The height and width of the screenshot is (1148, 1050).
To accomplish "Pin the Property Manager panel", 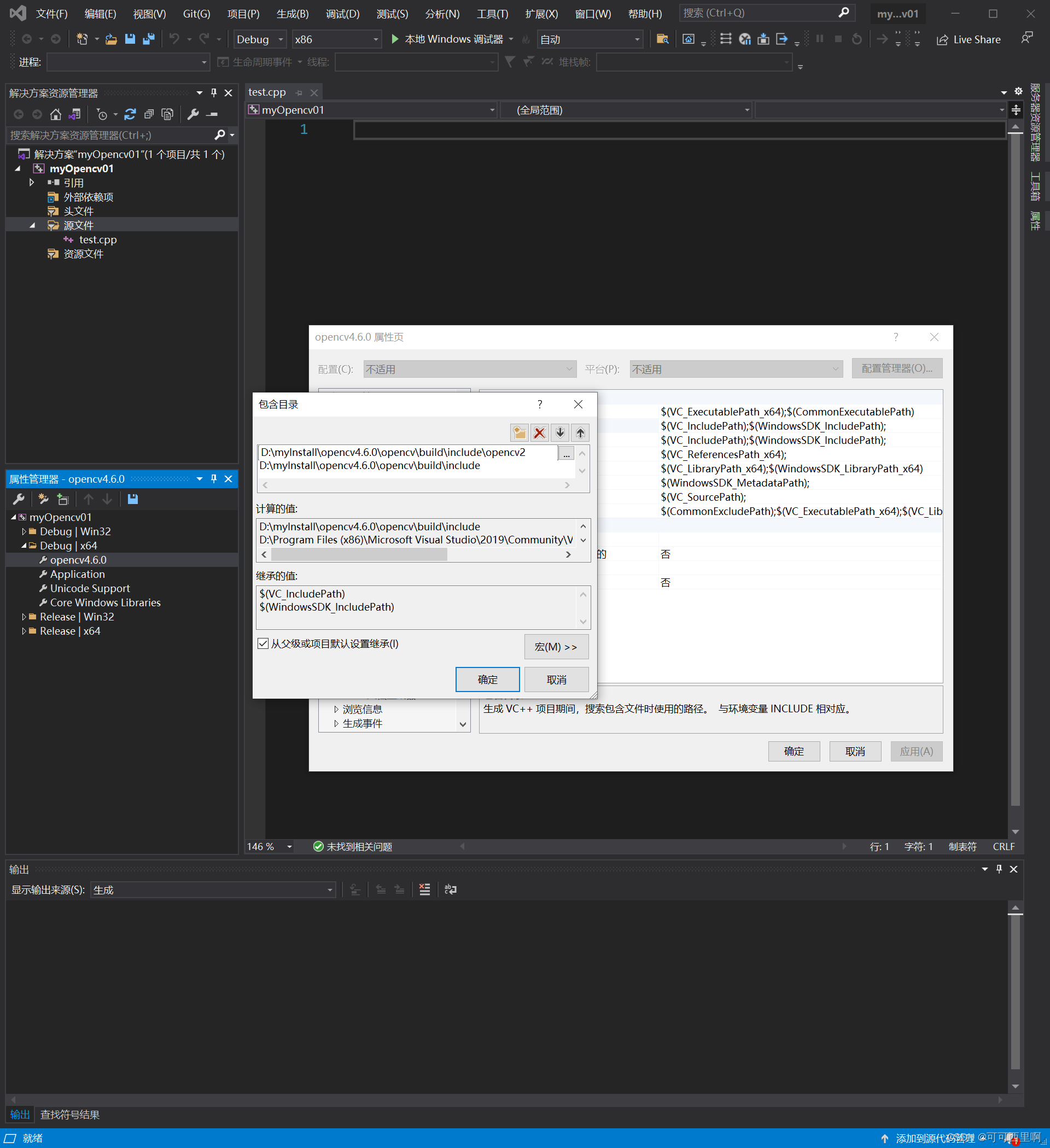I will (x=214, y=479).
